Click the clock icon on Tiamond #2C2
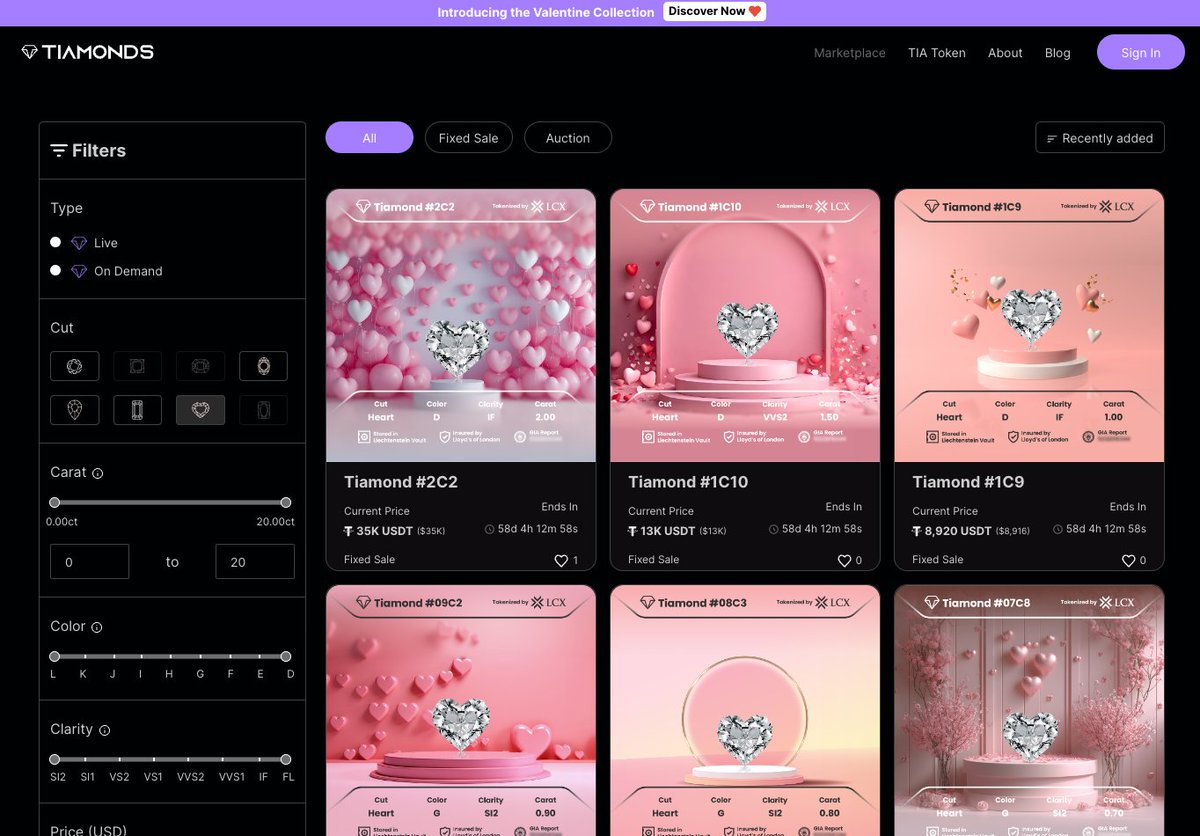This screenshot has width=1200, height=836. pos(490,530)
